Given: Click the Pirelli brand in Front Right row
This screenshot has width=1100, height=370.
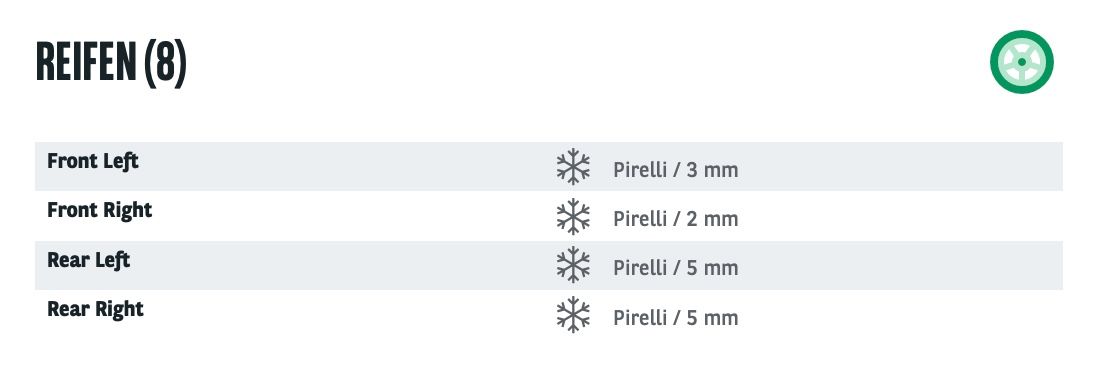Looking at the screenshot, I should (640, 219).
